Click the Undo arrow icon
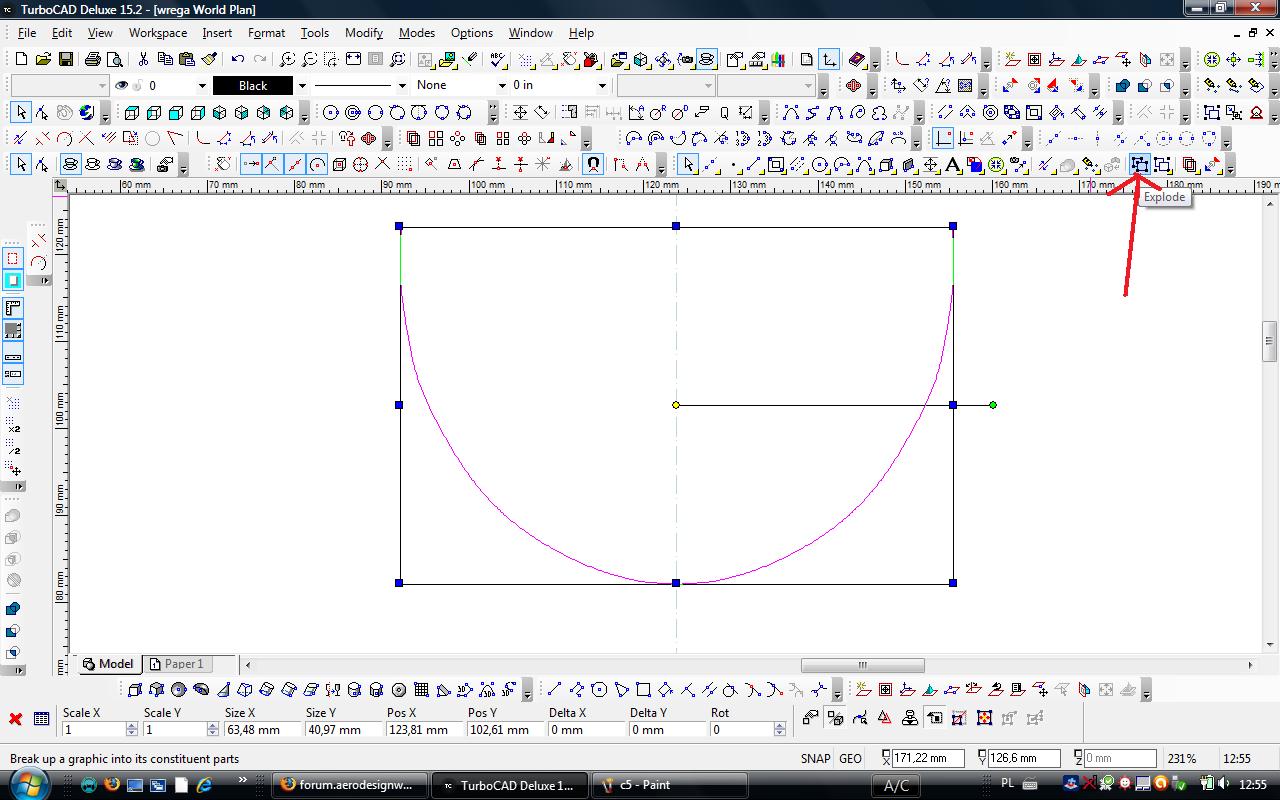The image size is (1280, 800). tap(237, 60)
